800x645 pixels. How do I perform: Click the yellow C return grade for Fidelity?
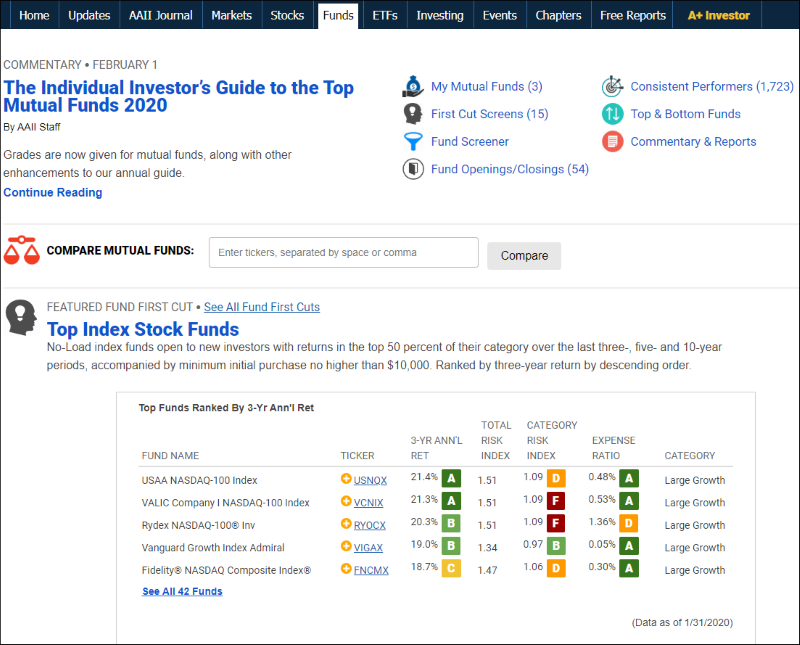(451, 568)
